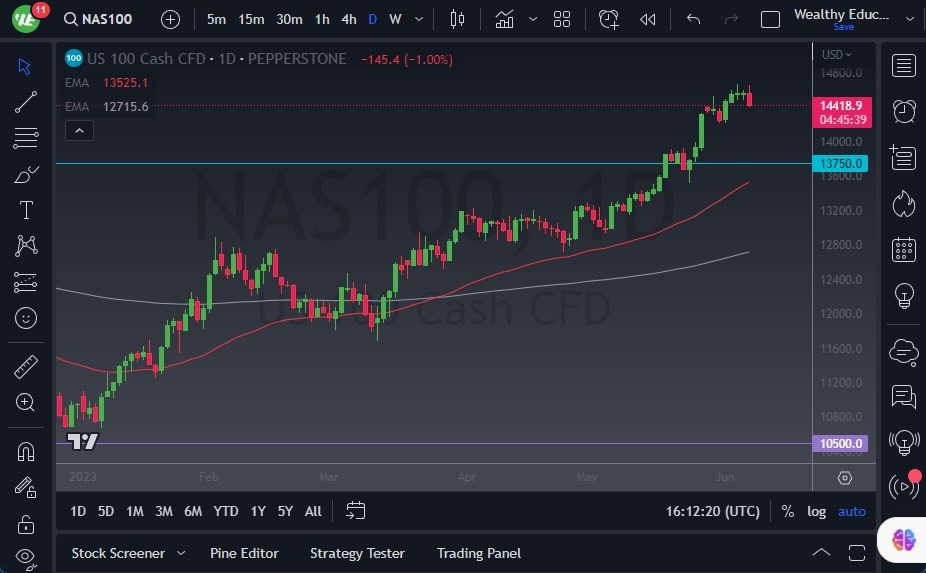This screenshot has height=573, width=926.
Task: Switch to 15m timeframe
Action: coord(251,19)
